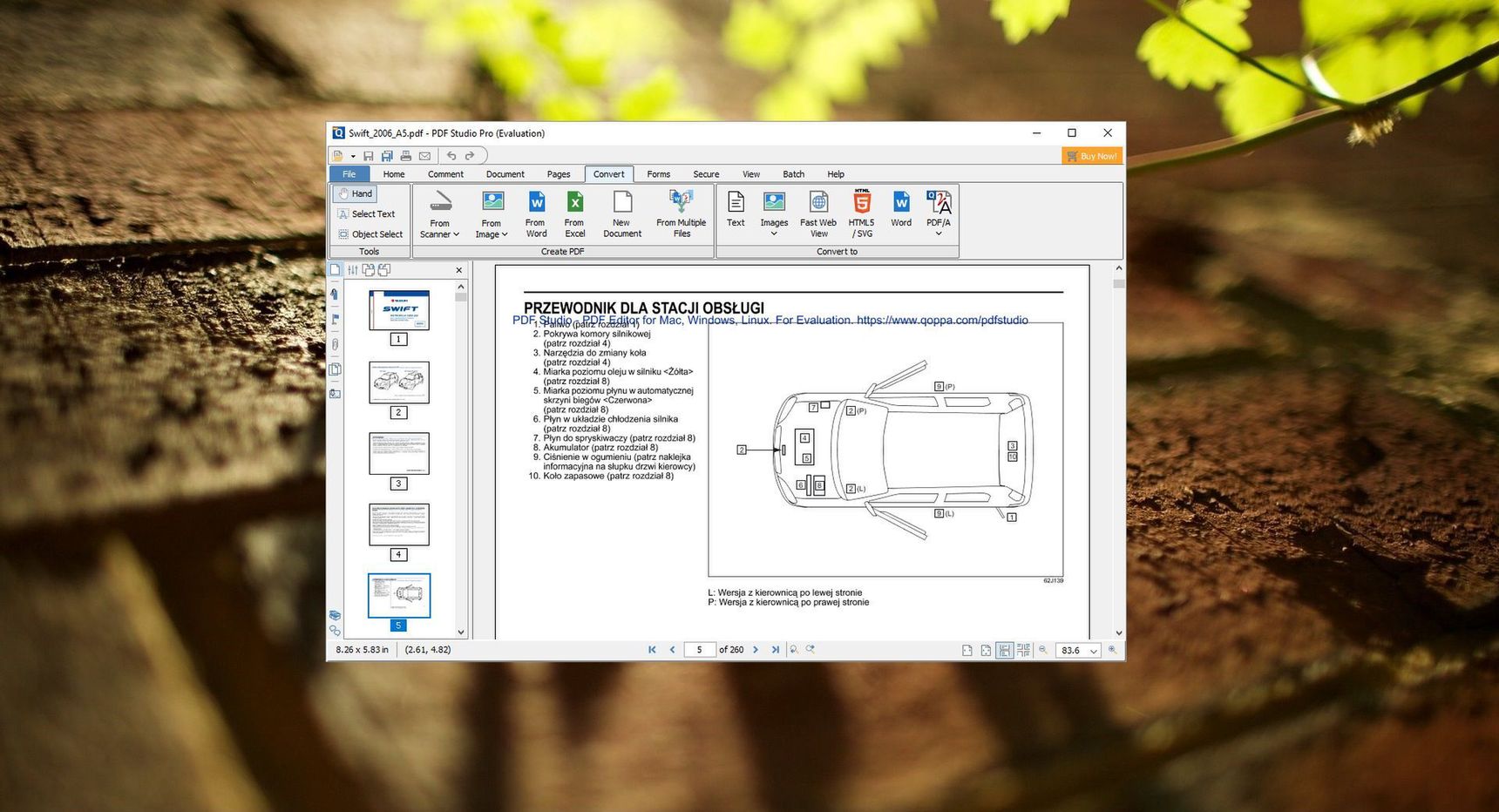The image size is (1499, 812).
Task: Select page 4 thumbnail
Action: coord(399,524)
